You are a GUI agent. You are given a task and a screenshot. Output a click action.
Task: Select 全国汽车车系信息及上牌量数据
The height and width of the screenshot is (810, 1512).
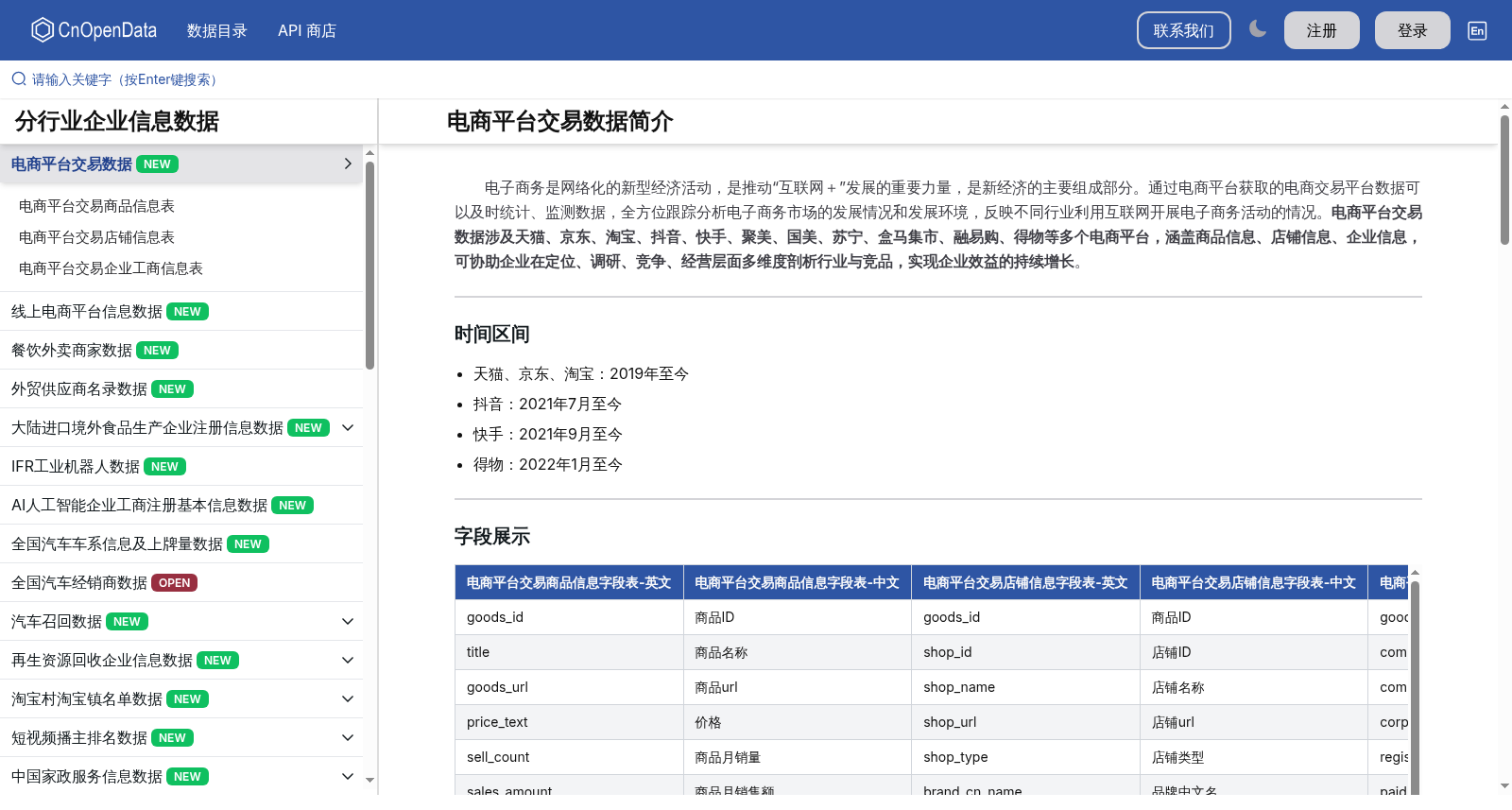[x=181, y=543]
